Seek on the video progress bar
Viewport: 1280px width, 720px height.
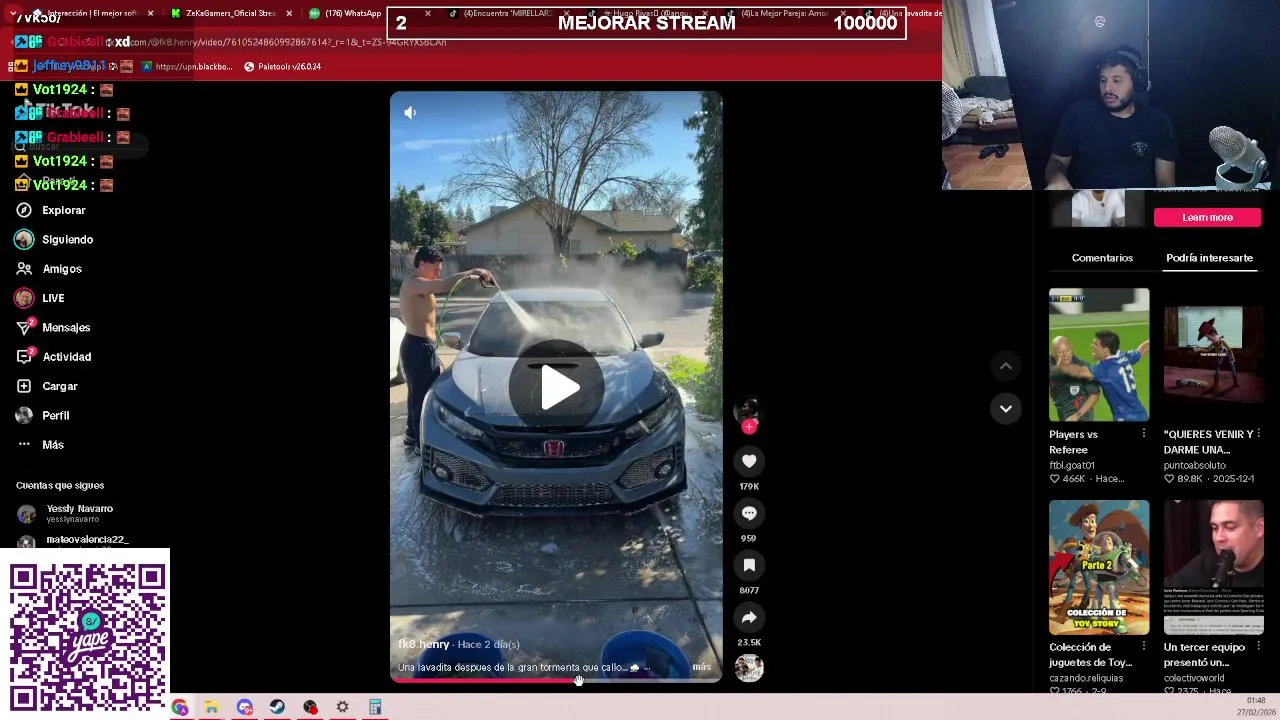click(x=556, y=680)
